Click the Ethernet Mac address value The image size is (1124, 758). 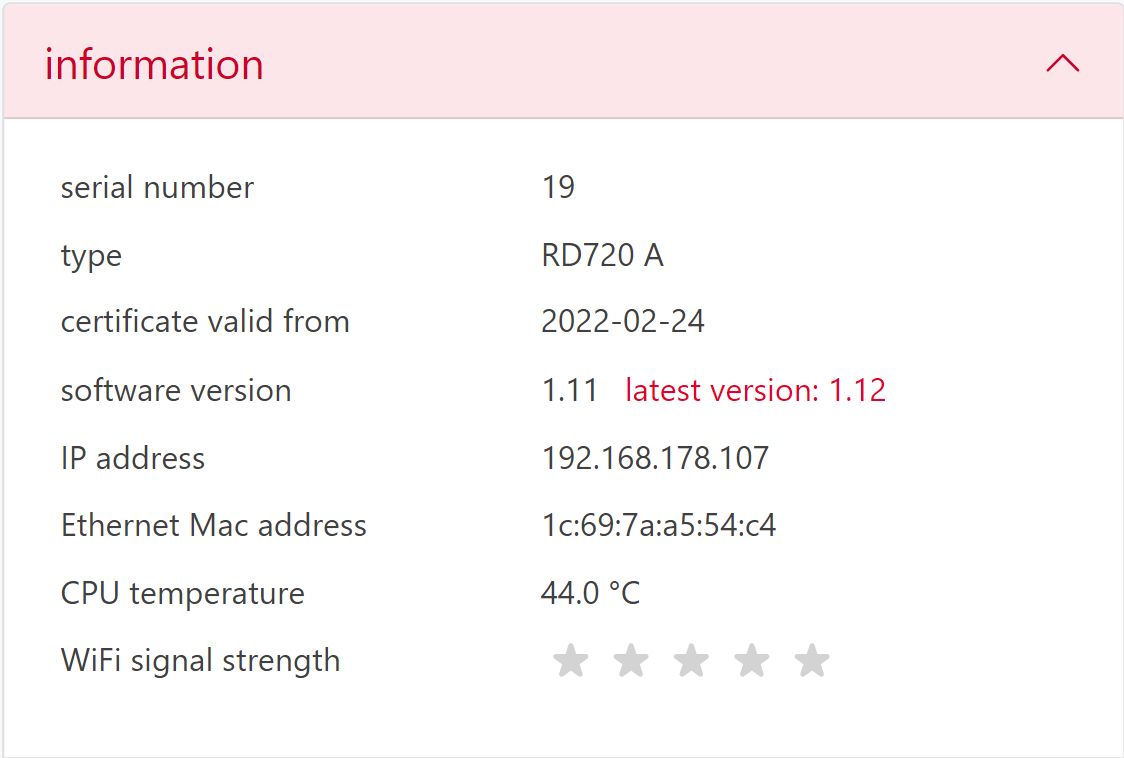point(658,525)
